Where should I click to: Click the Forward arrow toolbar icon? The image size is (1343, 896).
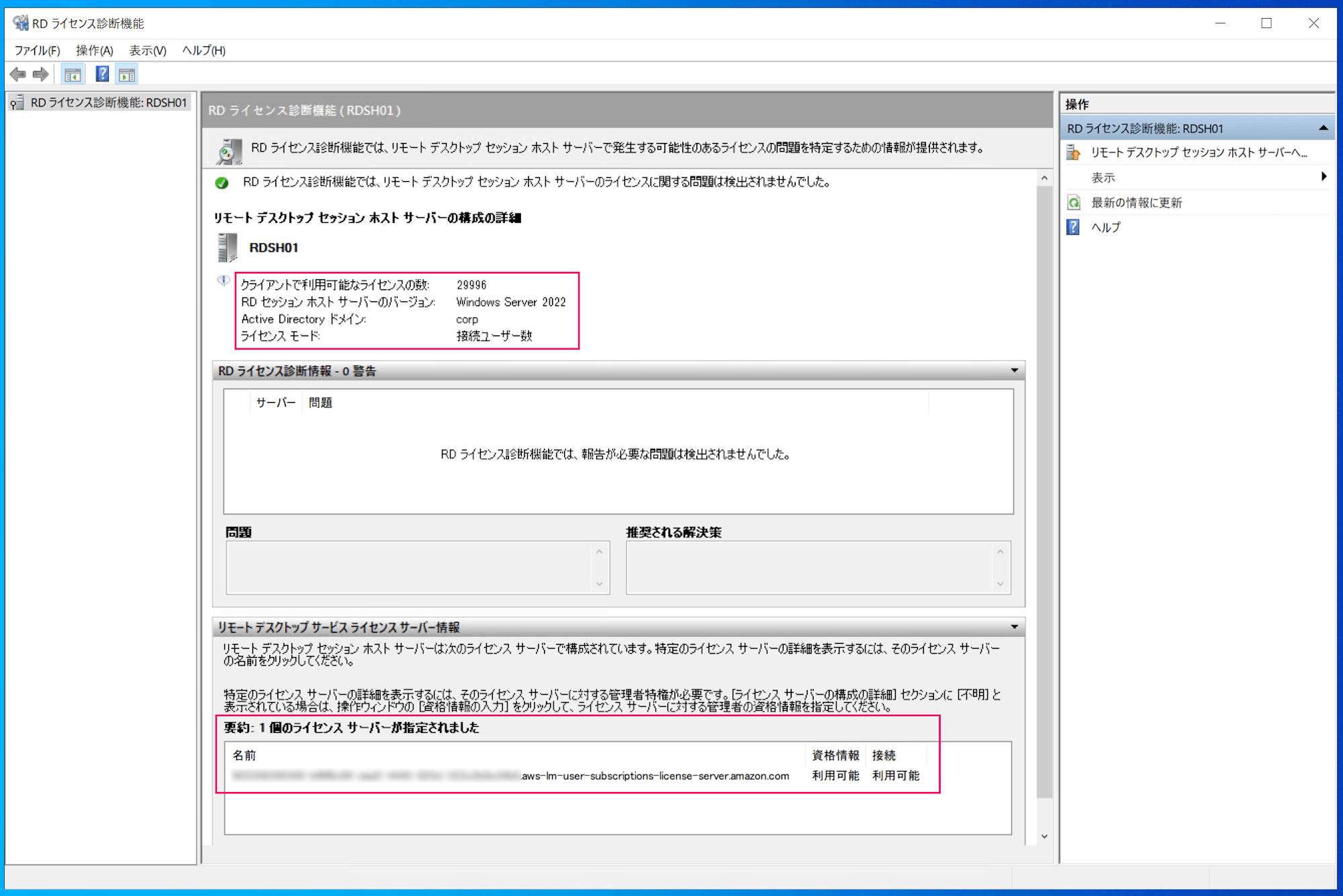click(41, 74)
